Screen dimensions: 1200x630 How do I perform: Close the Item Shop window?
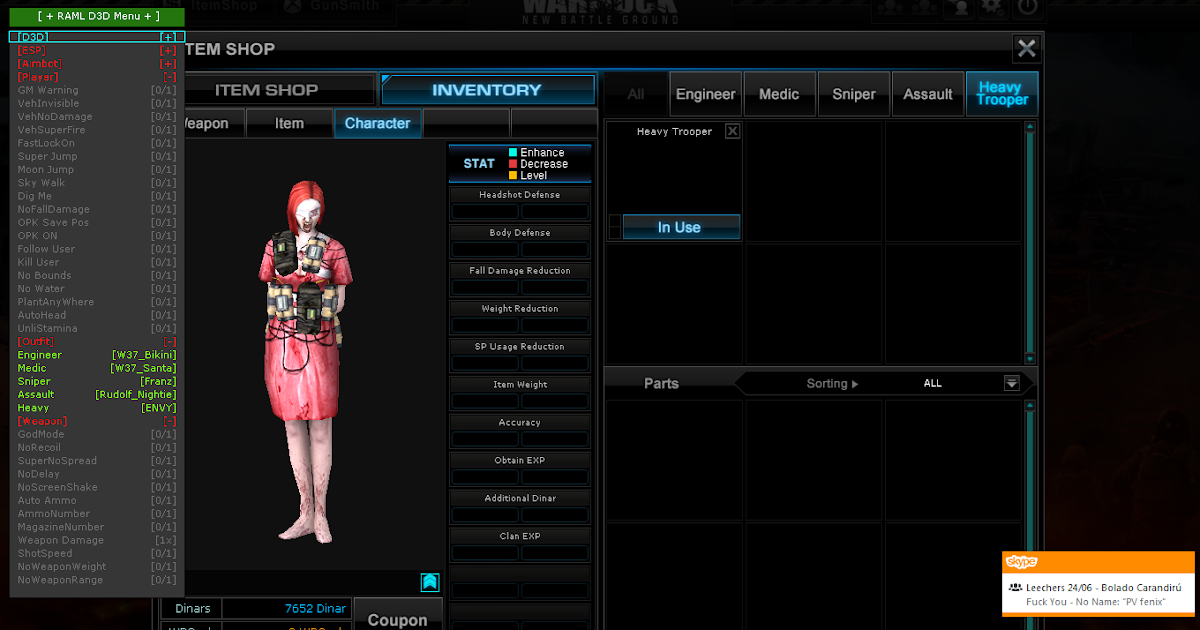[1026, 48]
